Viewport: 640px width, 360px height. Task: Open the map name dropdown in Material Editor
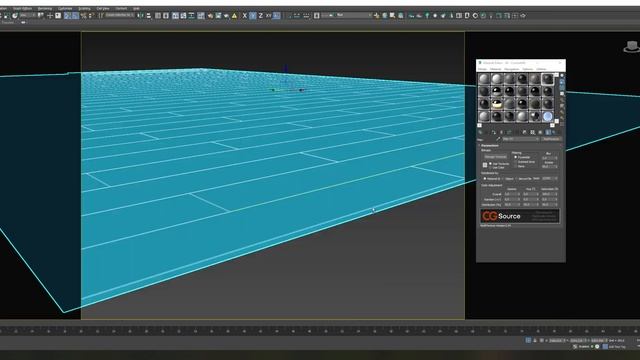point(522,139)
